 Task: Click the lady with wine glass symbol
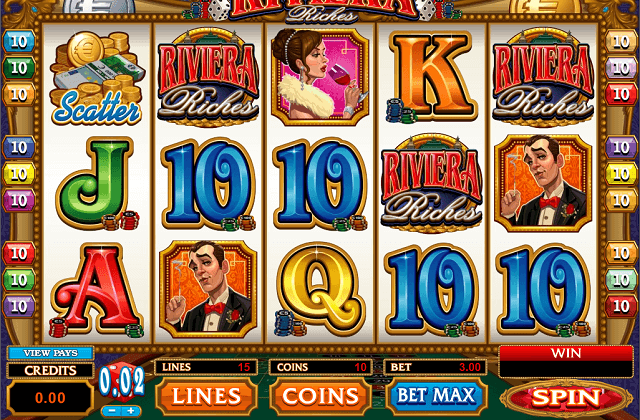pos(320,77)
